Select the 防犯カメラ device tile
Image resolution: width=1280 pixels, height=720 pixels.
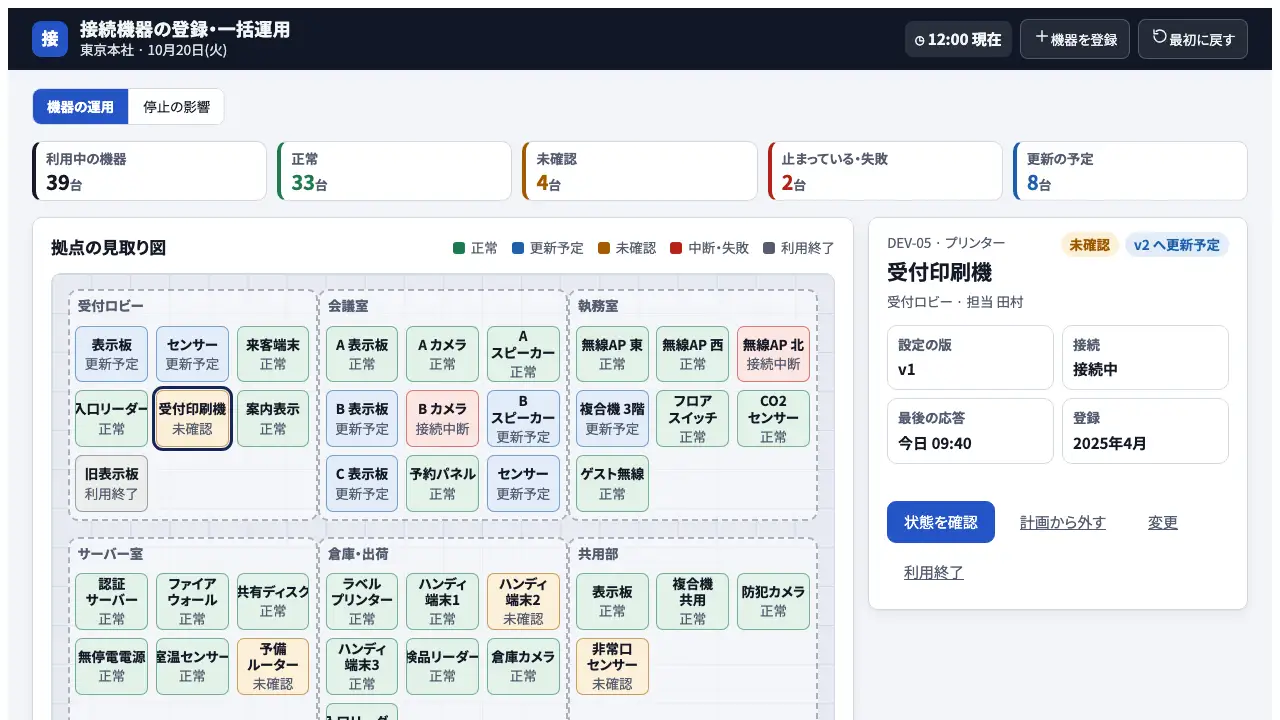click(773, 602)
